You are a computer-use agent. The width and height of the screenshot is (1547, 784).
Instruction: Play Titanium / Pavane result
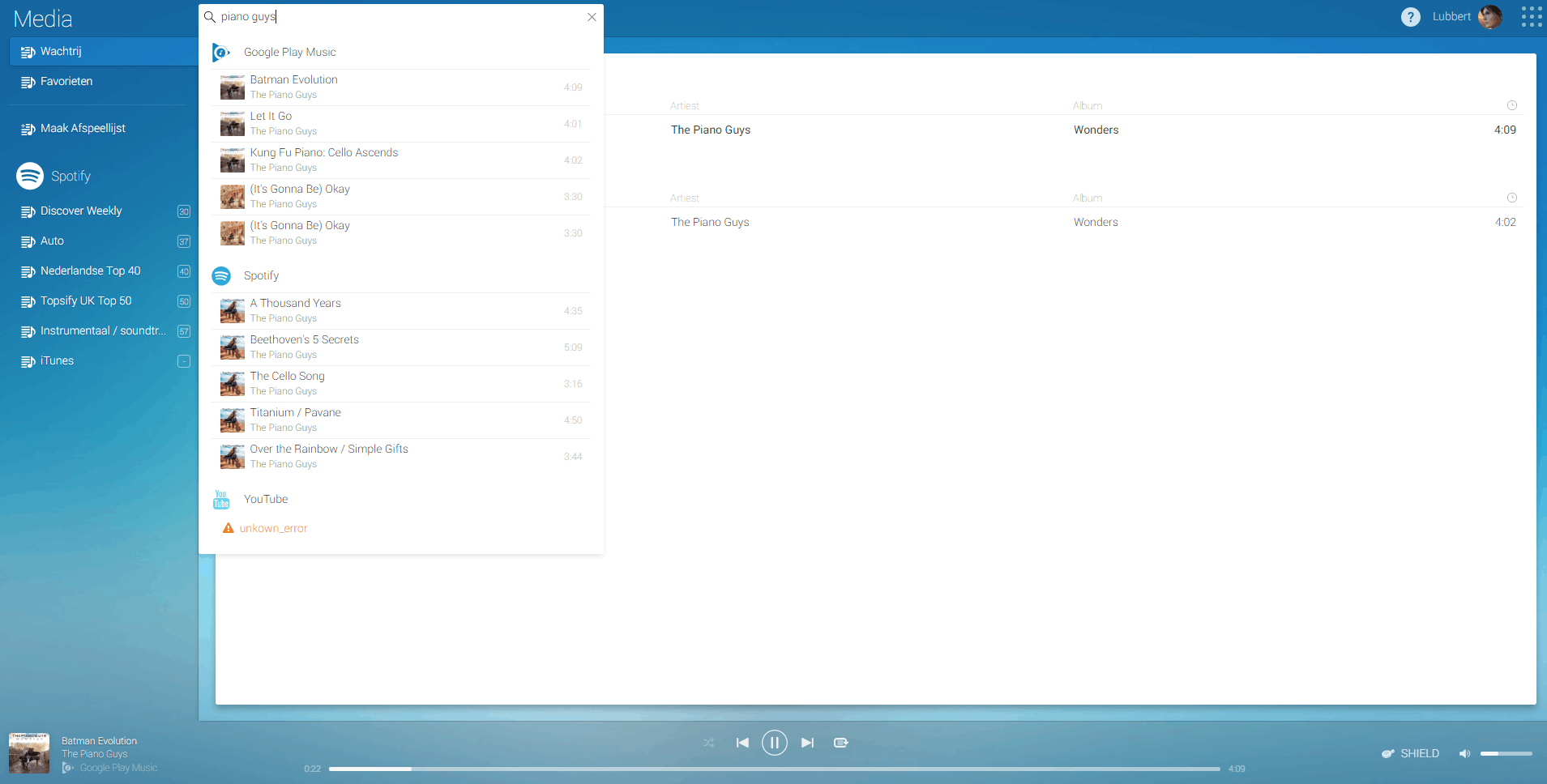[401, 420]
